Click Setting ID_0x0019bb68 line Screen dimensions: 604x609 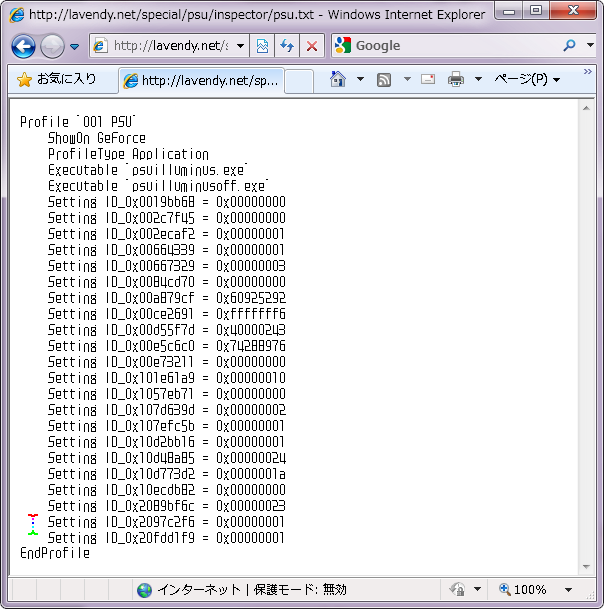[x=167, y=202]
